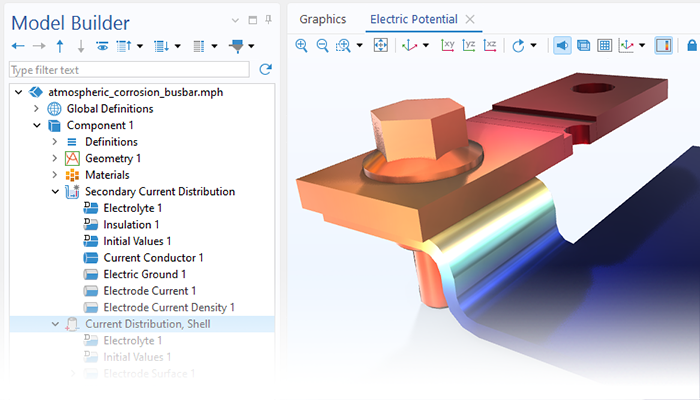
Task: Toggle the scene light button
Action: [562, 45]
